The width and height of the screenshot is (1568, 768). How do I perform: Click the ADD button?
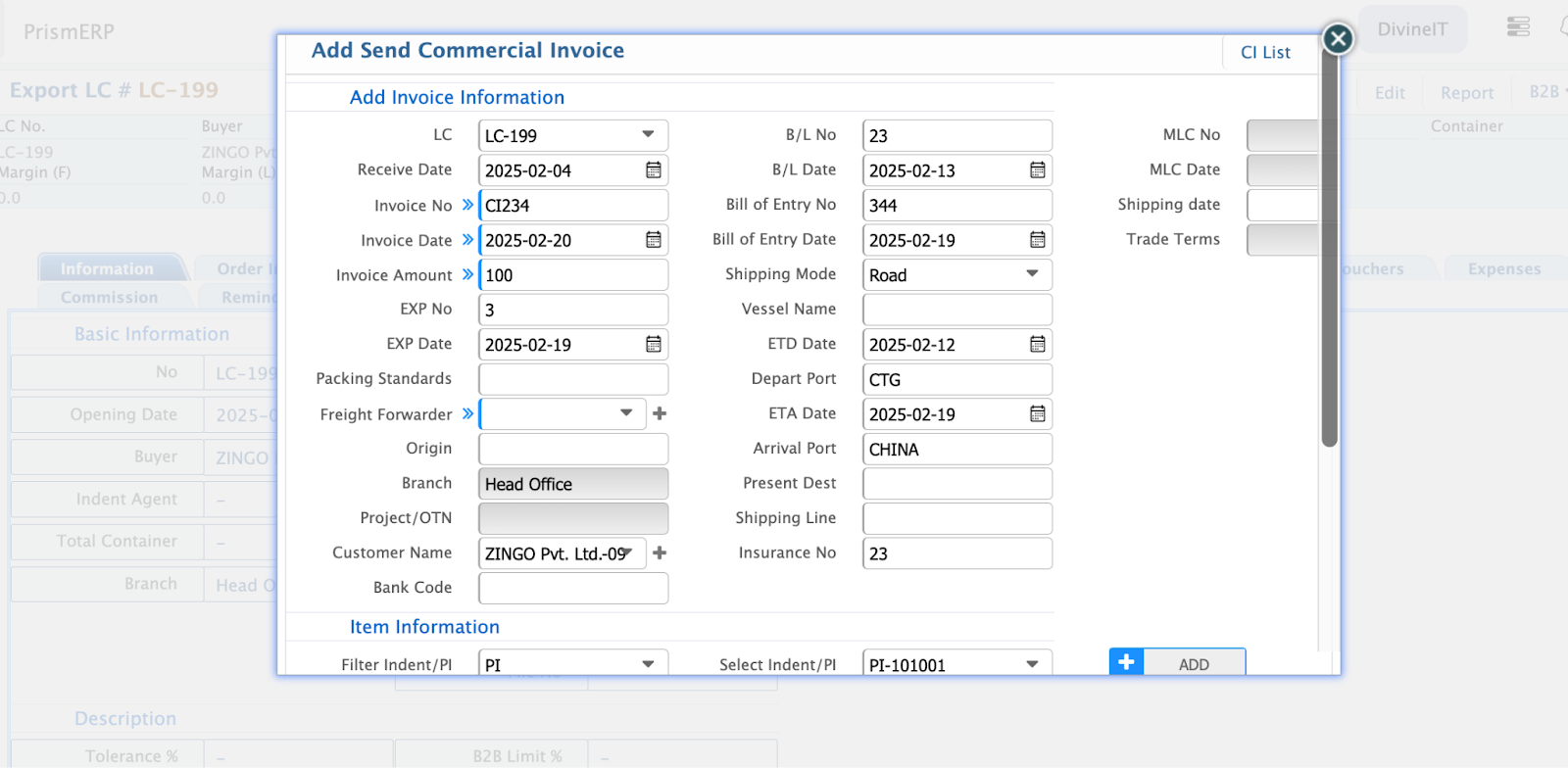point(1194,663)
